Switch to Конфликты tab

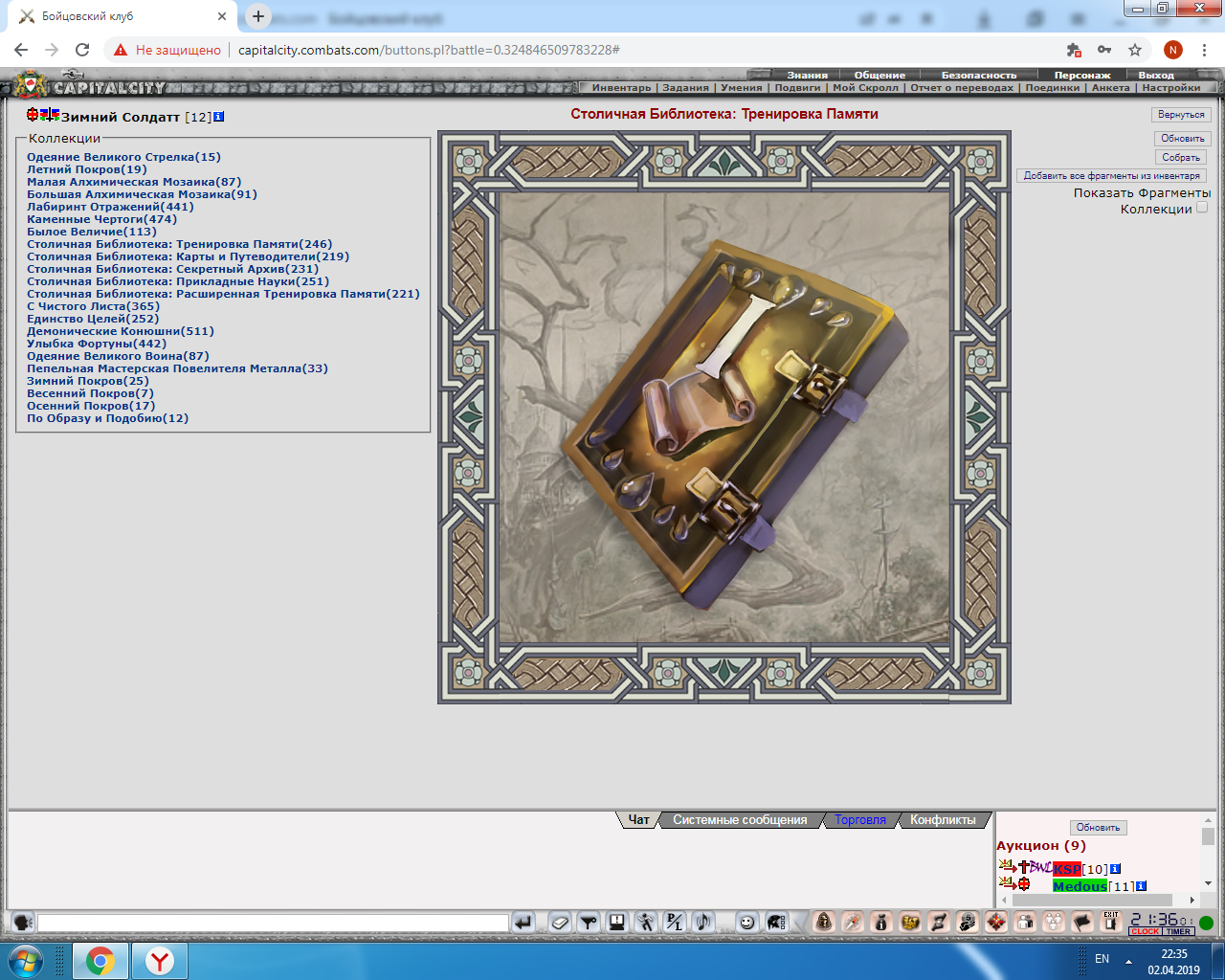(943, 820)
